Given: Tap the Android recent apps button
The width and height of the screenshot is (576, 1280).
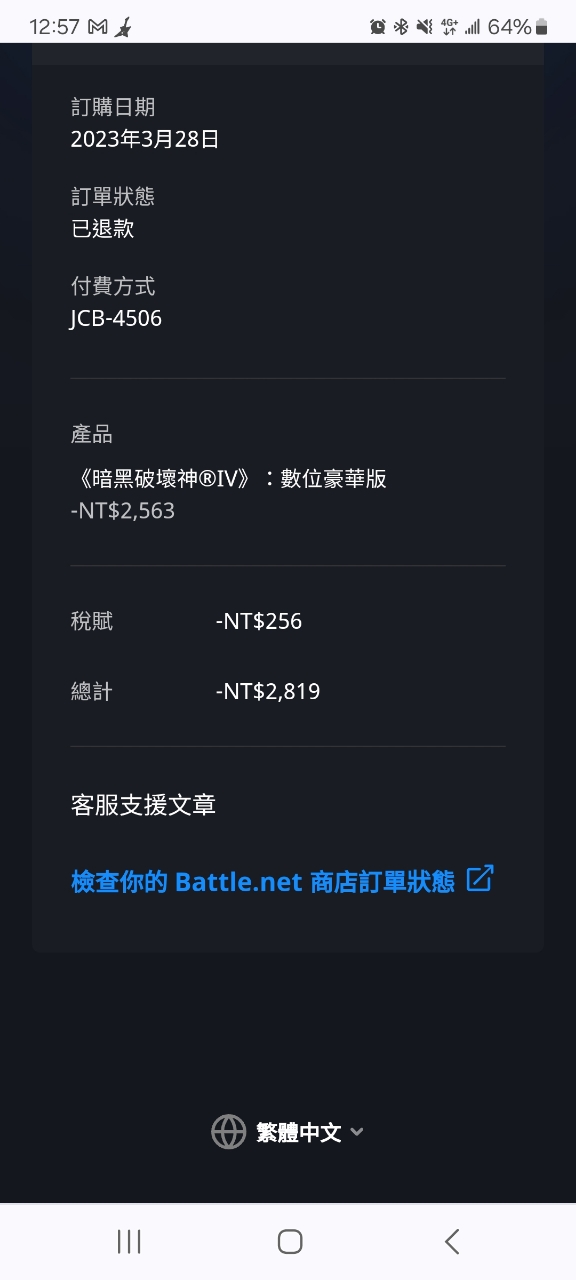Looking at the screenshot, I should click(129, 1241).
